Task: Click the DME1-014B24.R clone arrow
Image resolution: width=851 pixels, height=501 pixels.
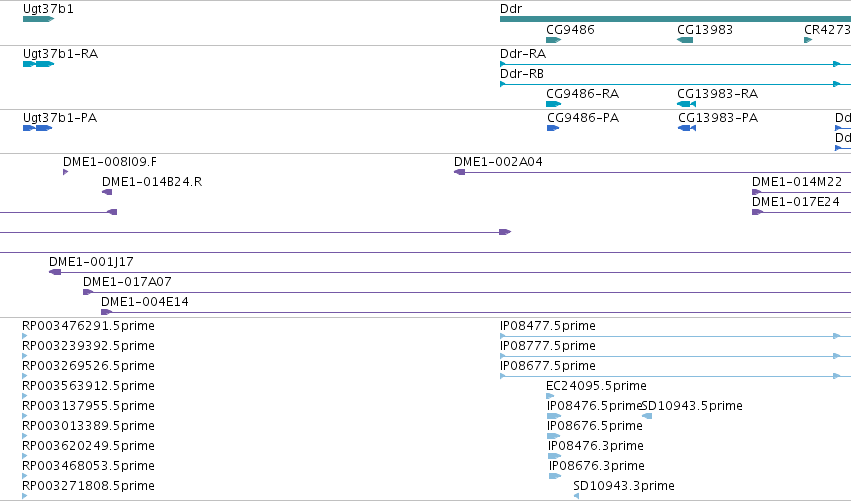Action: click(x=107, y=192)
